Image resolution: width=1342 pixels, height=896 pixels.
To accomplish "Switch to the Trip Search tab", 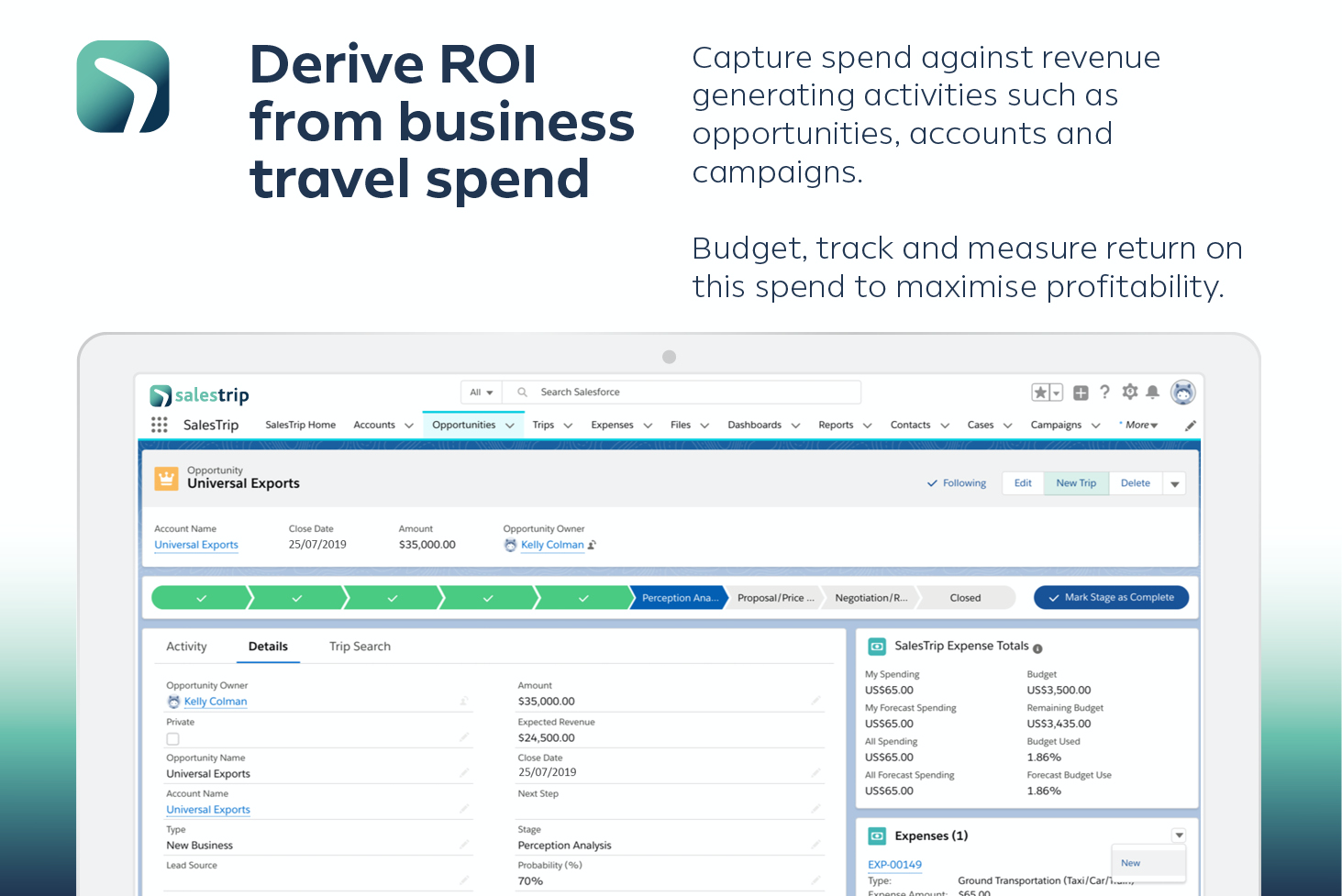I will [x=360, y=647].
